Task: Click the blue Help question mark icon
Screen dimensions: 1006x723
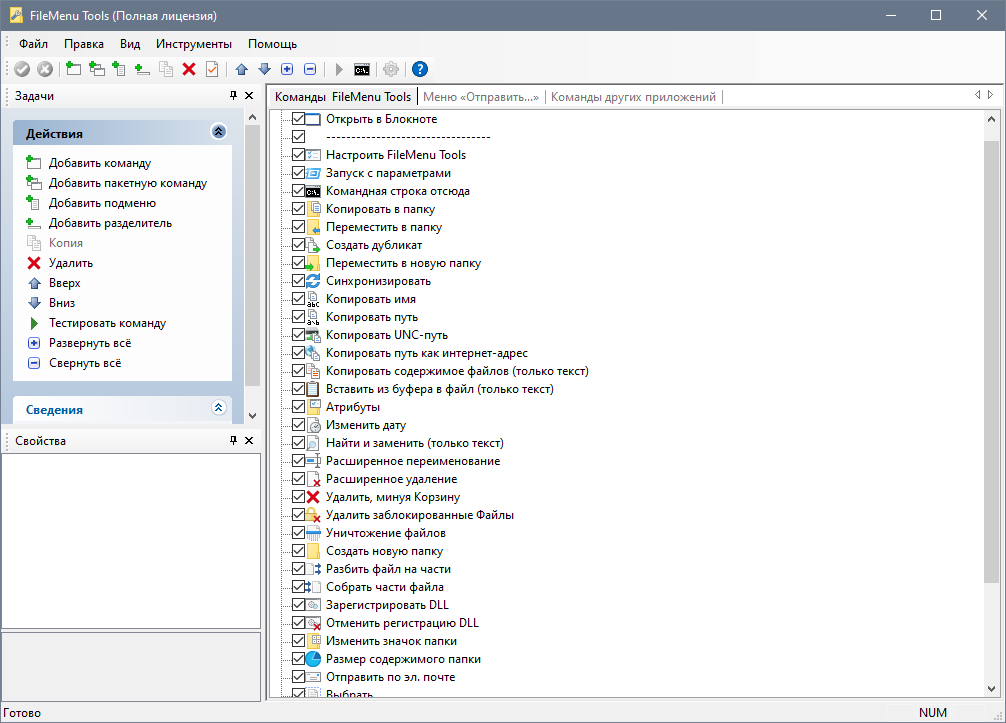Action: pyautogui.click(x=420, y=69)
